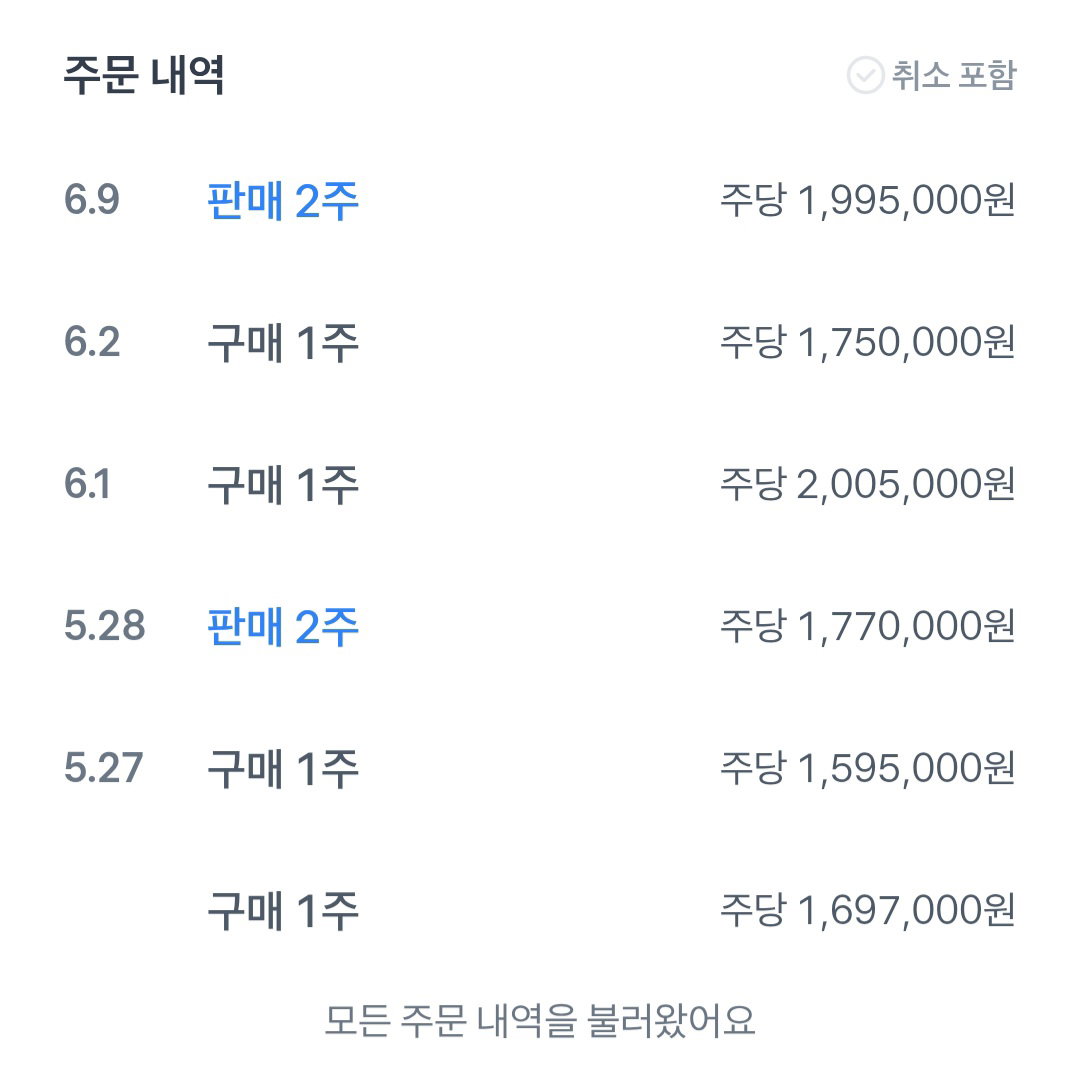Click the 취소 포함 label text

(954, 75)
